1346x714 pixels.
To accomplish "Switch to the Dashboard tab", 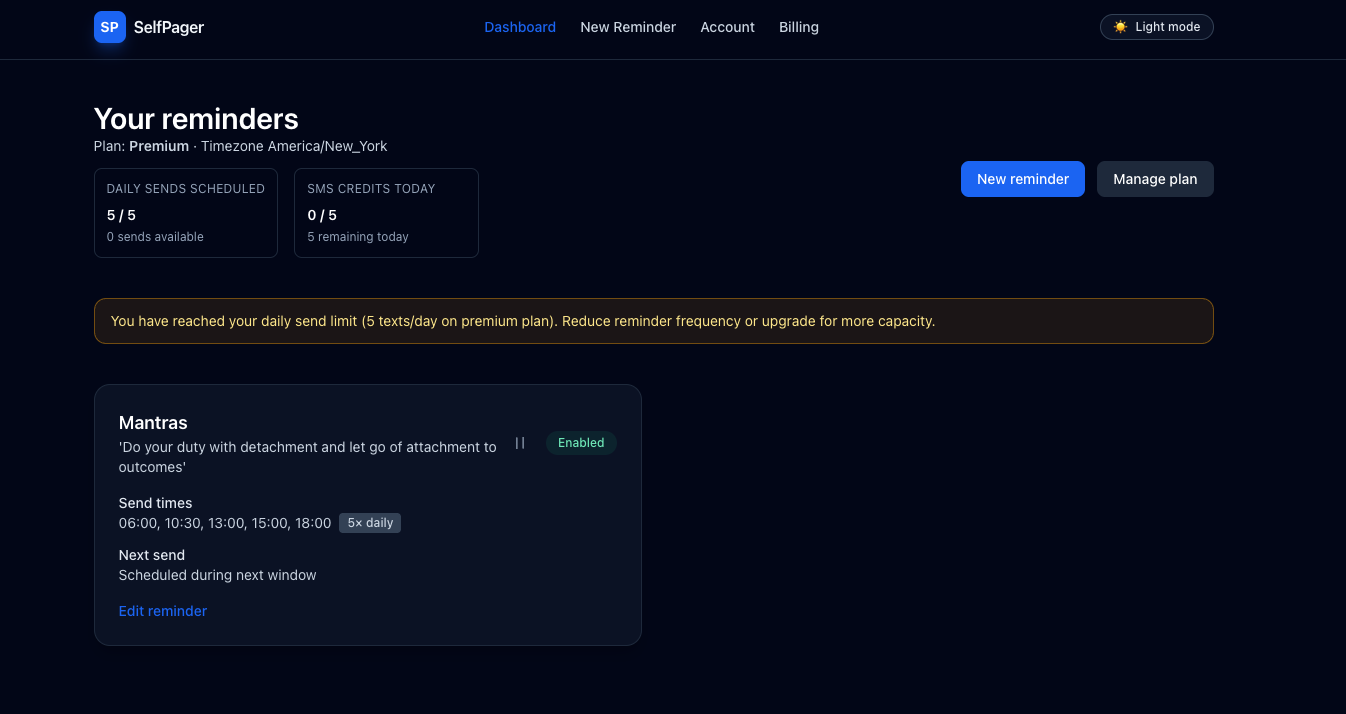I will [x=520, y=27].
